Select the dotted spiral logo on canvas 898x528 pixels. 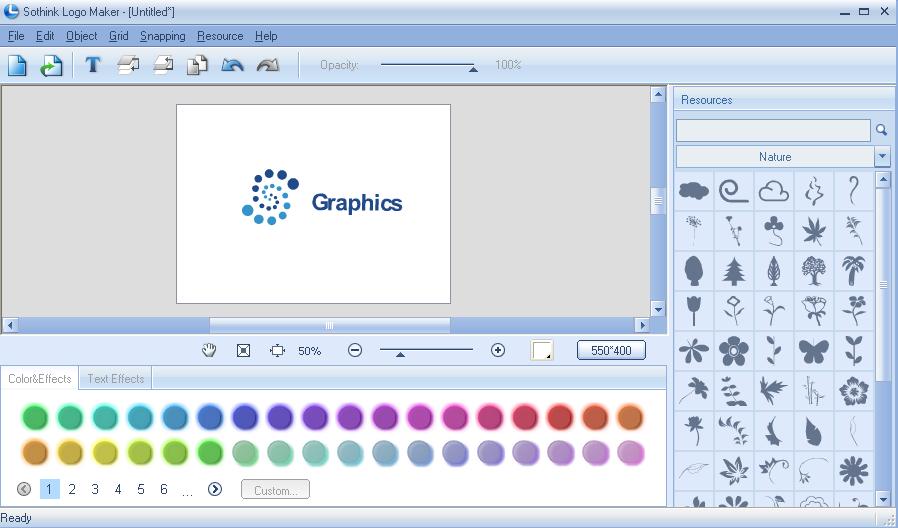point(270,196)
